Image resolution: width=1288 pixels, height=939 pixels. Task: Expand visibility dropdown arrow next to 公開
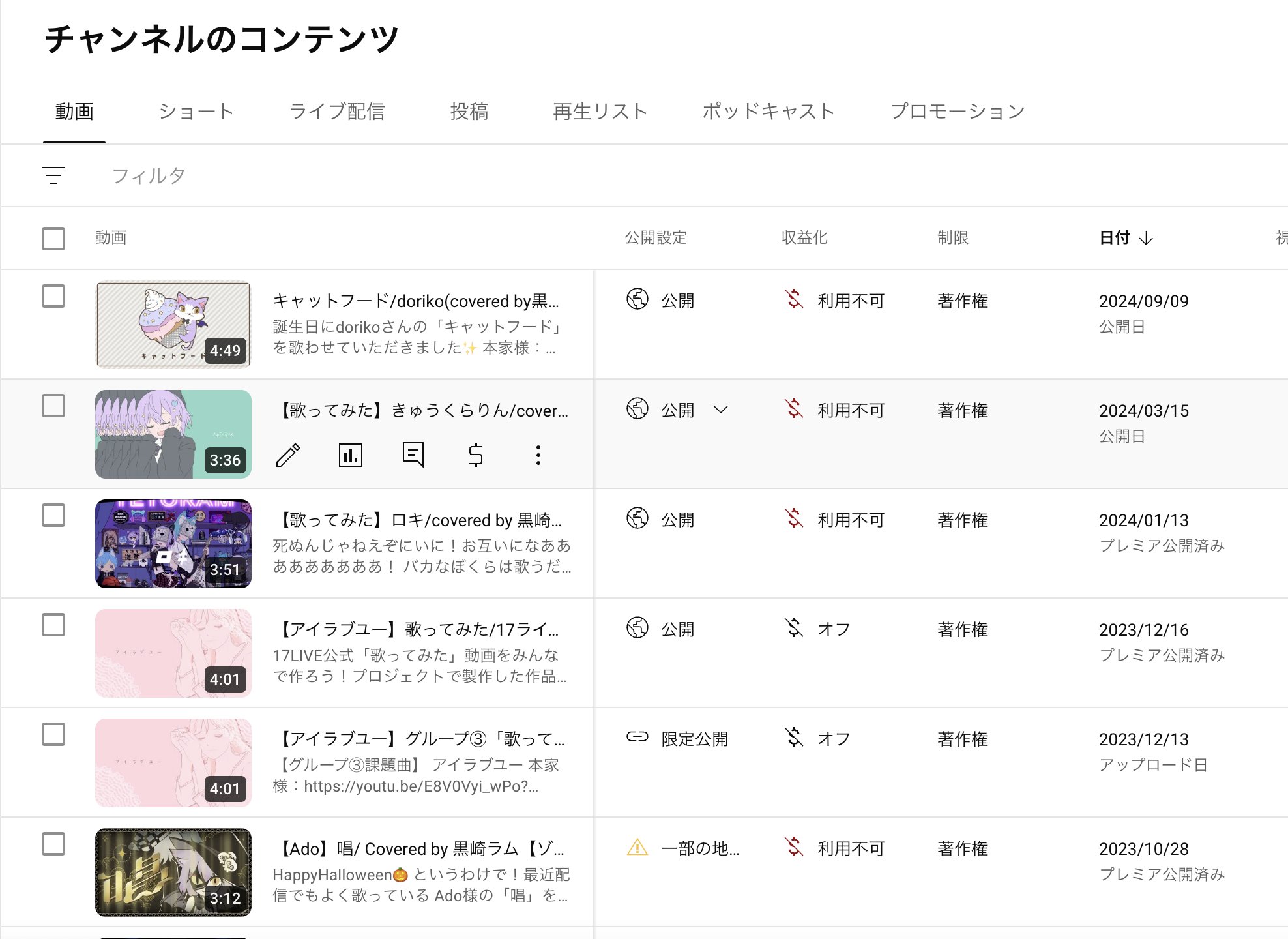[x=720, y=410]
